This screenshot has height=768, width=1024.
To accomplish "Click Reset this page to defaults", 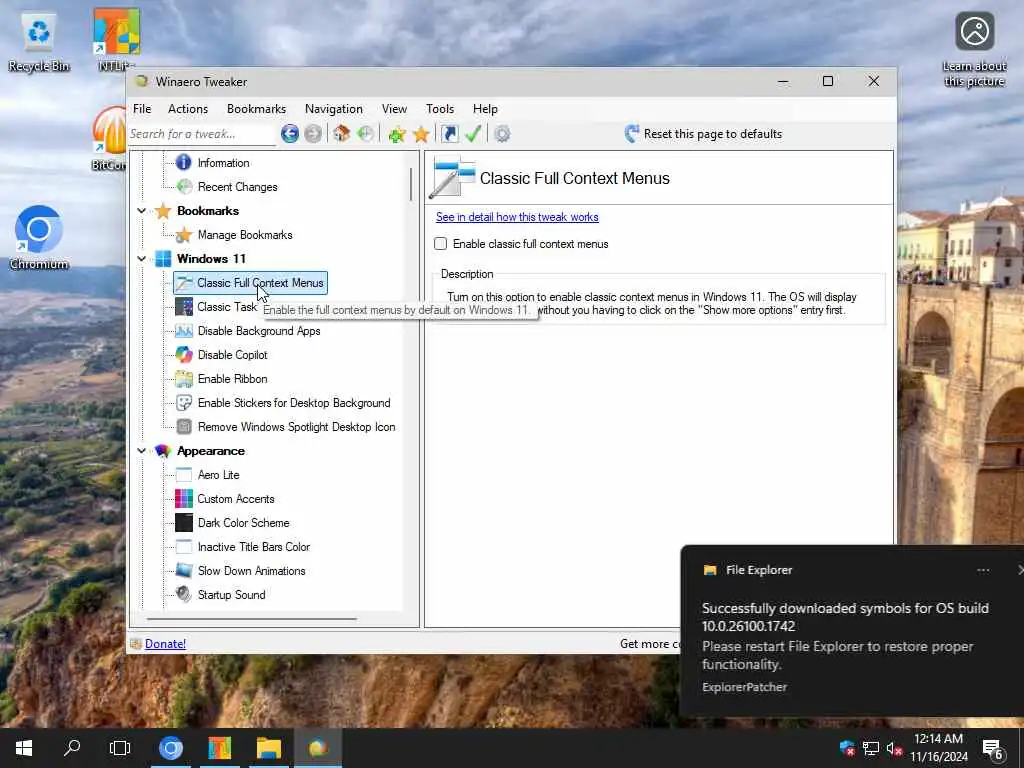I will 703,134.
